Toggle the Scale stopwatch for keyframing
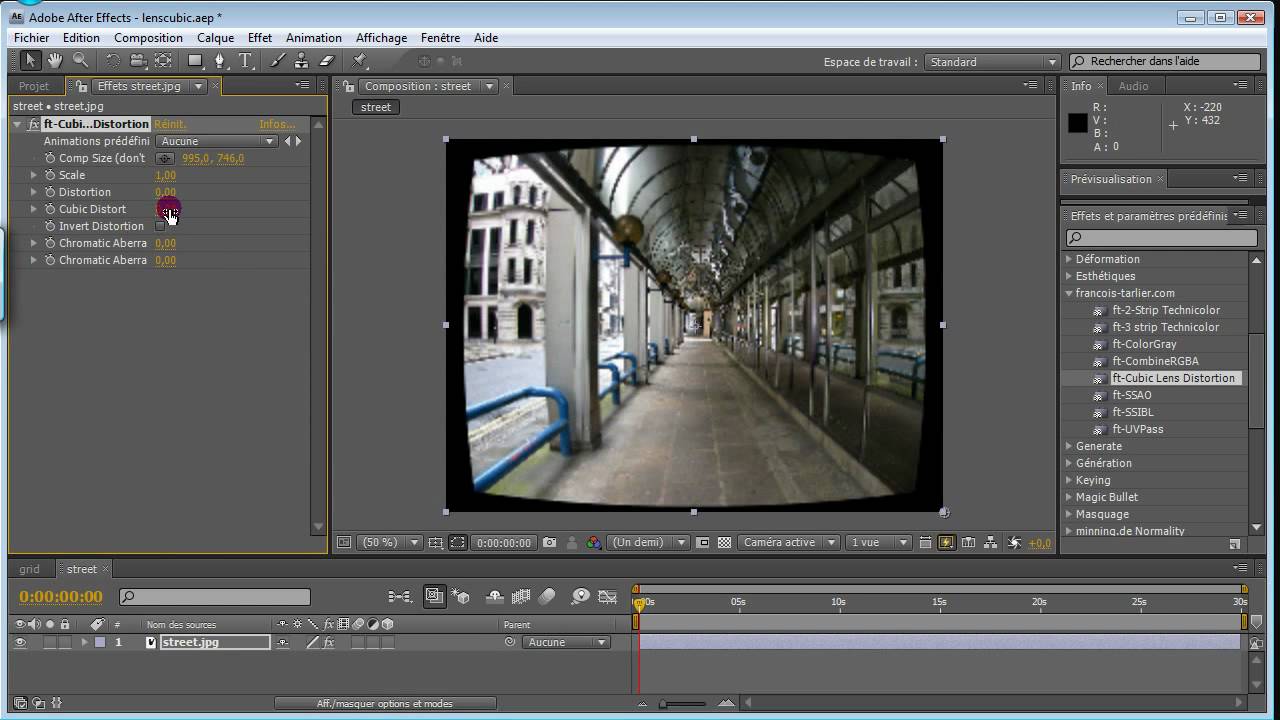The width and height of the screenshot is (1280, 720). (x=50, y=175)
